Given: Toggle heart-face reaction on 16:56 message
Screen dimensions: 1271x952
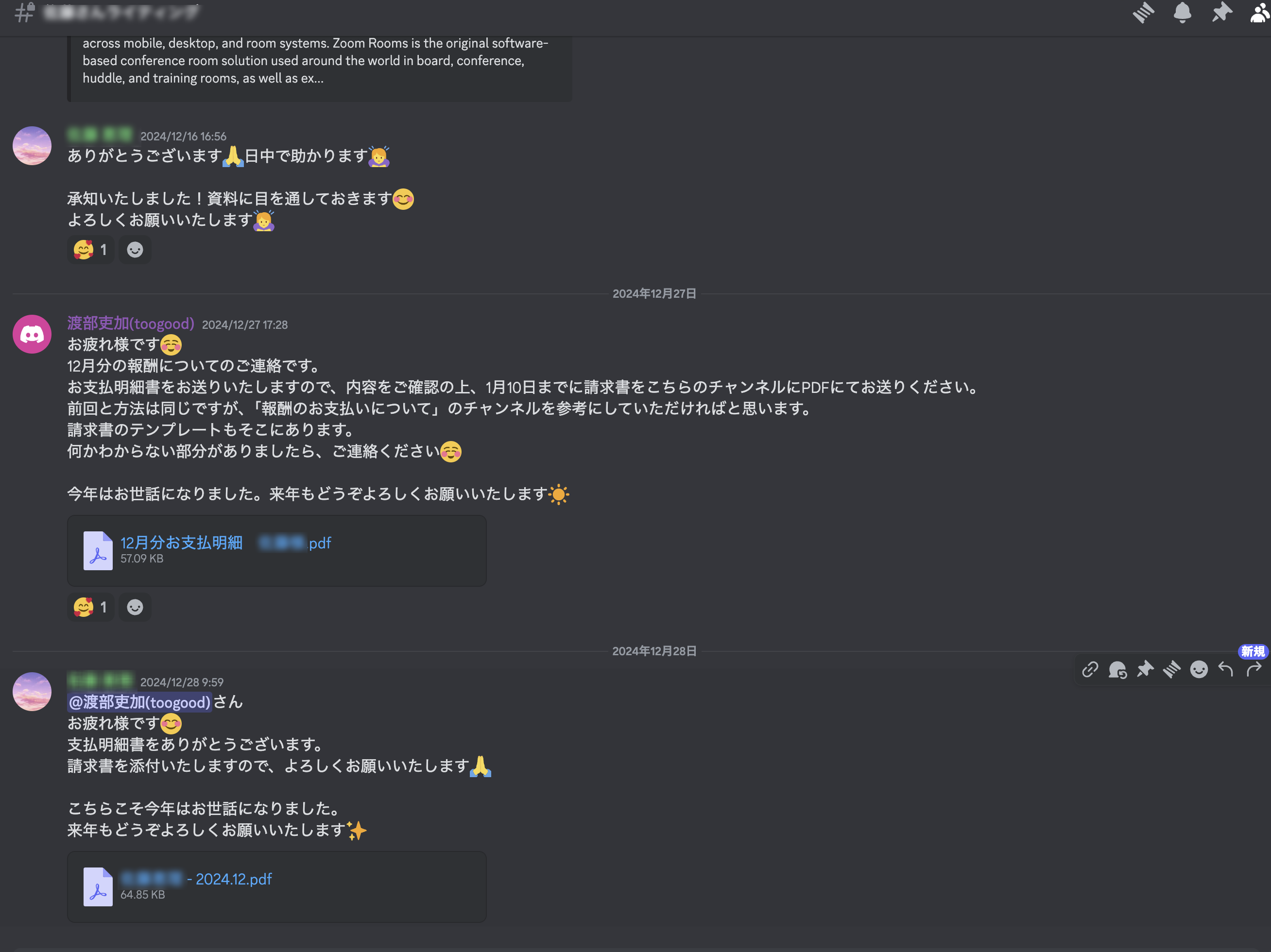Looking at the screenshot, I should click(x=91, y=250).
